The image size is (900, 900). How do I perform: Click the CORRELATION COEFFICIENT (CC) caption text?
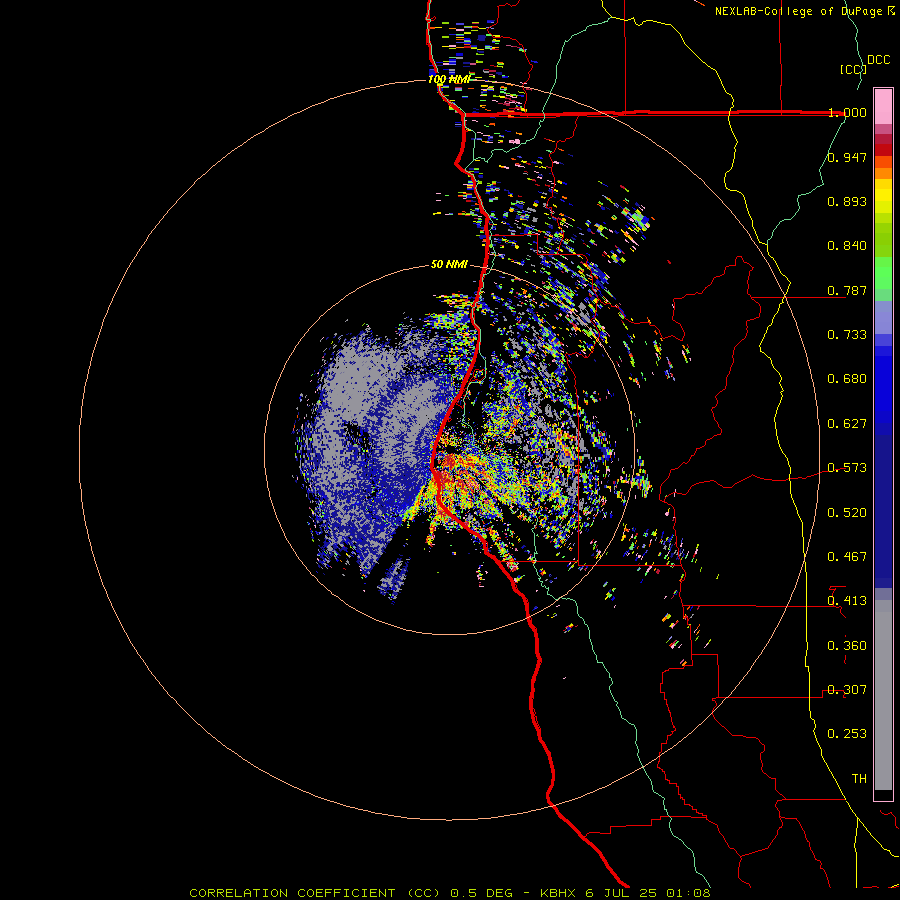315,893
